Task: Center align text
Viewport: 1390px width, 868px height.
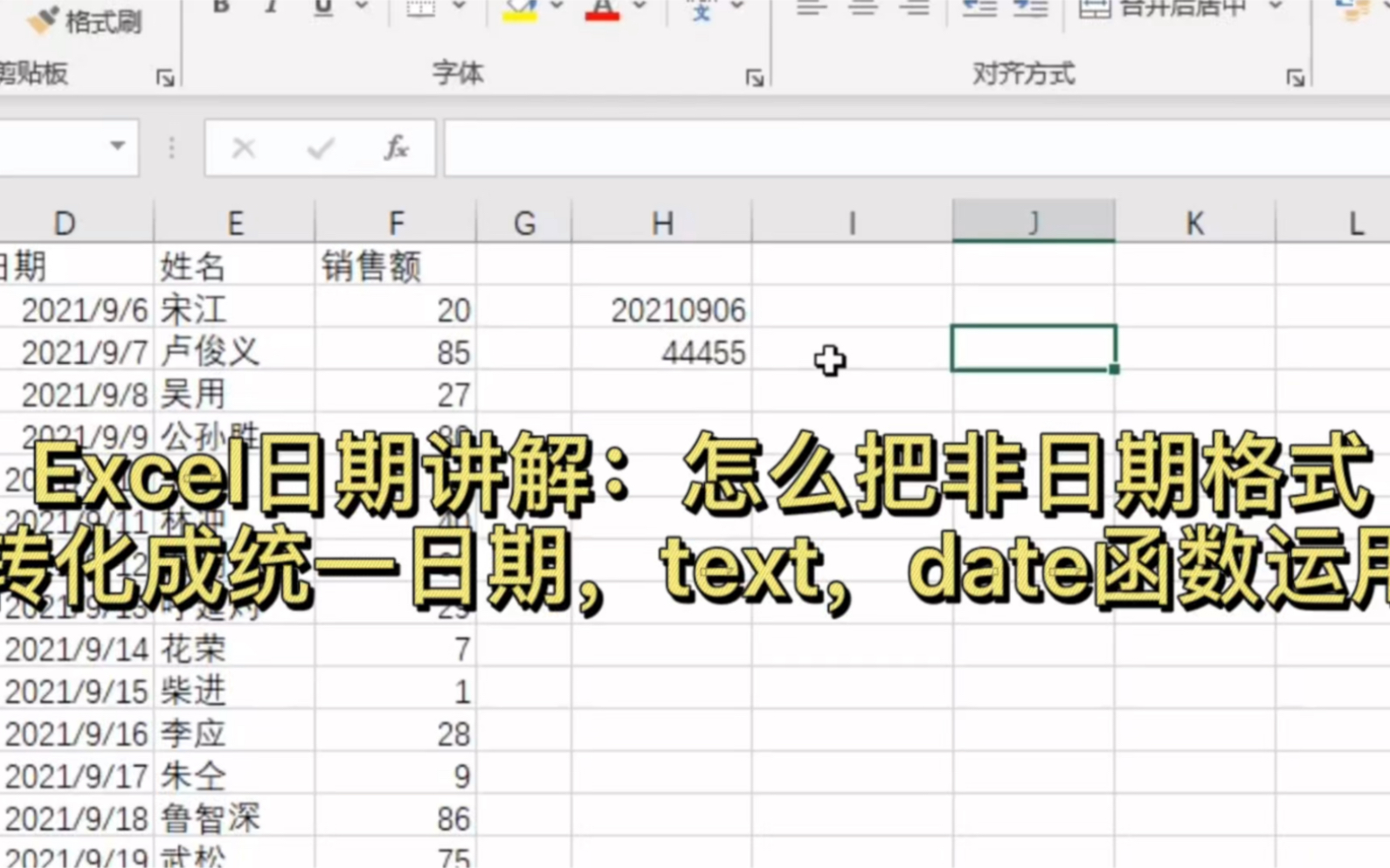Action: (863, 8)
